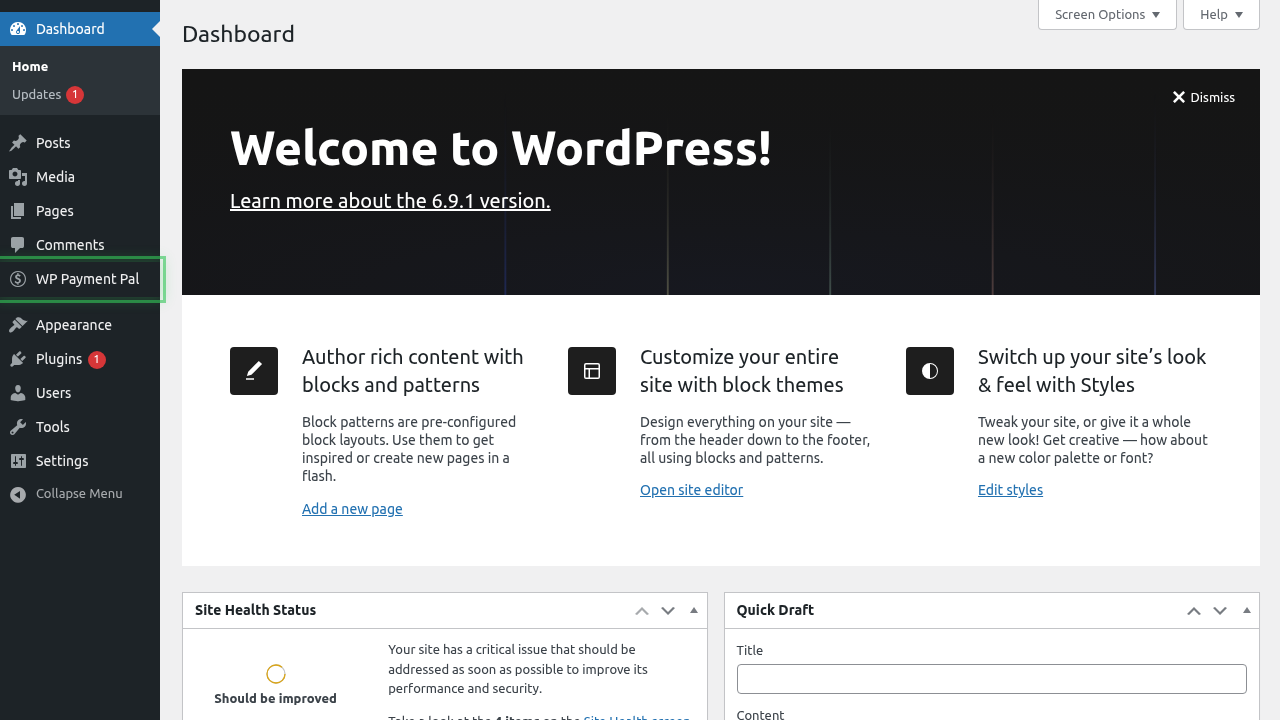This screenshot has width=1280, height=720.
Task: Open the Plugins menu item
Action: (x=59, y=359)
